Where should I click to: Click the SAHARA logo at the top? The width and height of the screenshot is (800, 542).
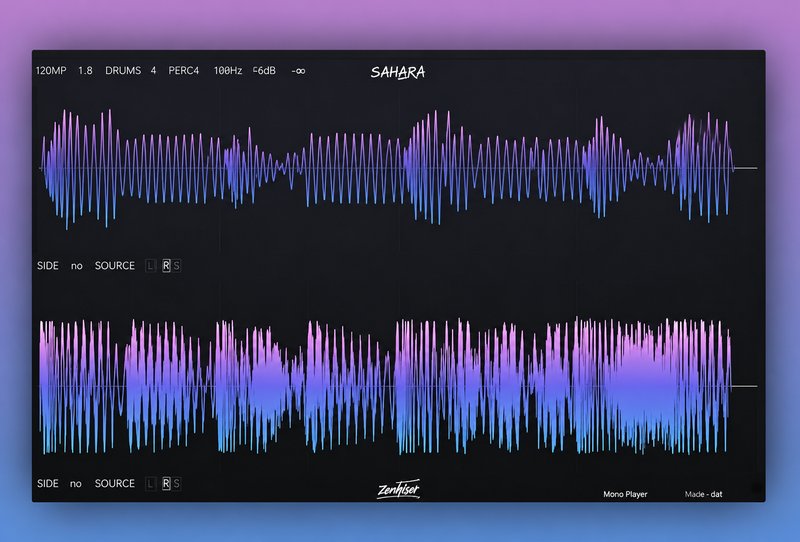coord(397,72)
